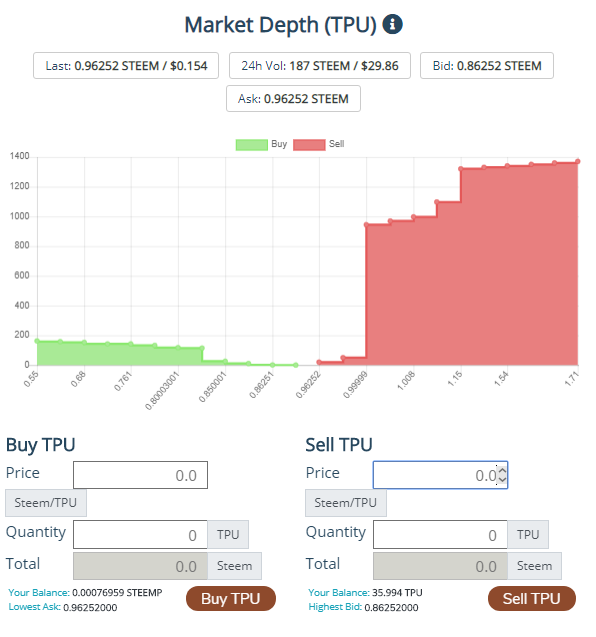Click the Sell Price stepper down arrow
The height and width of the screenshot is (637, 596).
(x=502, y=479)
